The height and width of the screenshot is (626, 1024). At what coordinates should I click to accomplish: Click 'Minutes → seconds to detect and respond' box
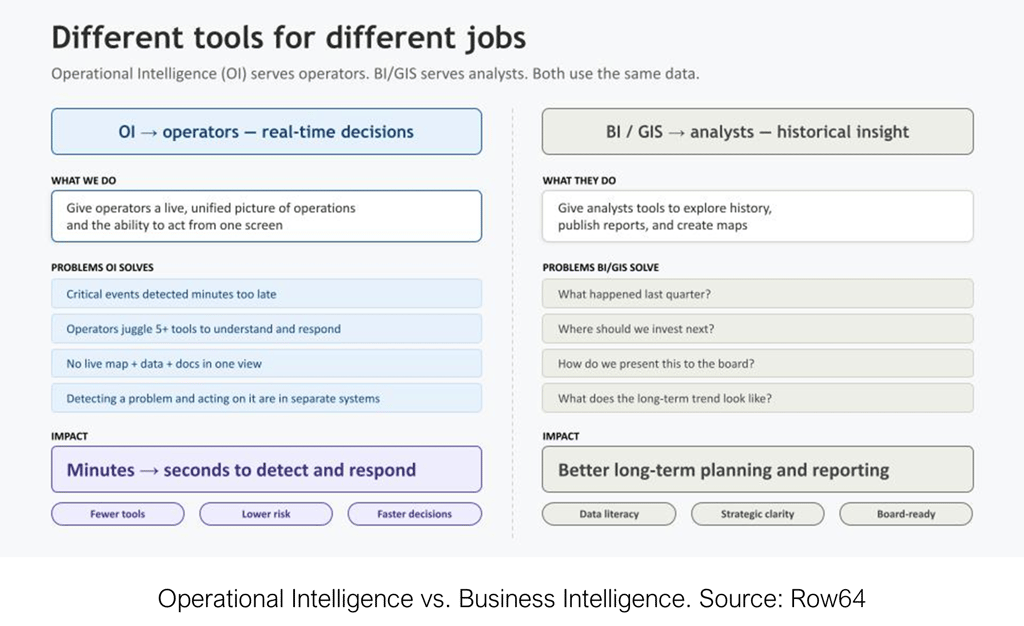pyautogui.click(x=266, y=469)
